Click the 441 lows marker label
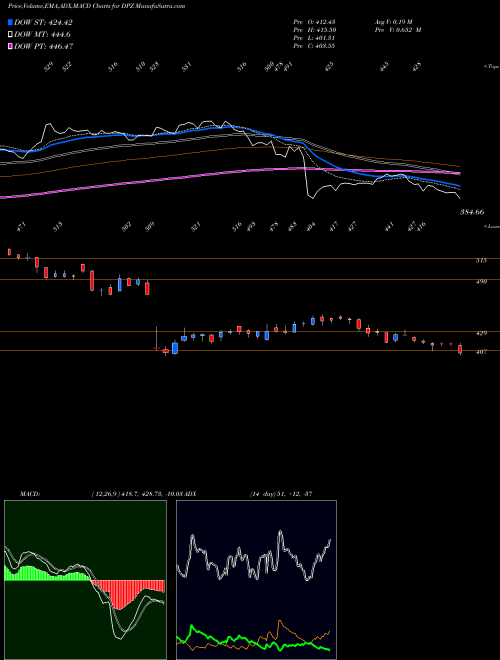500x660 pixels. 389,227
